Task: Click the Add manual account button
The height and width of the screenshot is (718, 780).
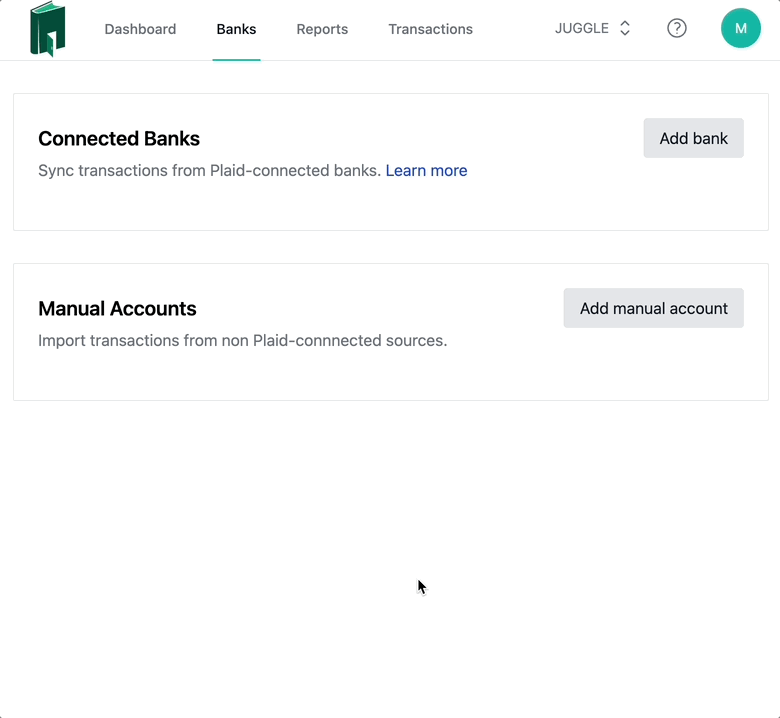Action: coord(653,308)
